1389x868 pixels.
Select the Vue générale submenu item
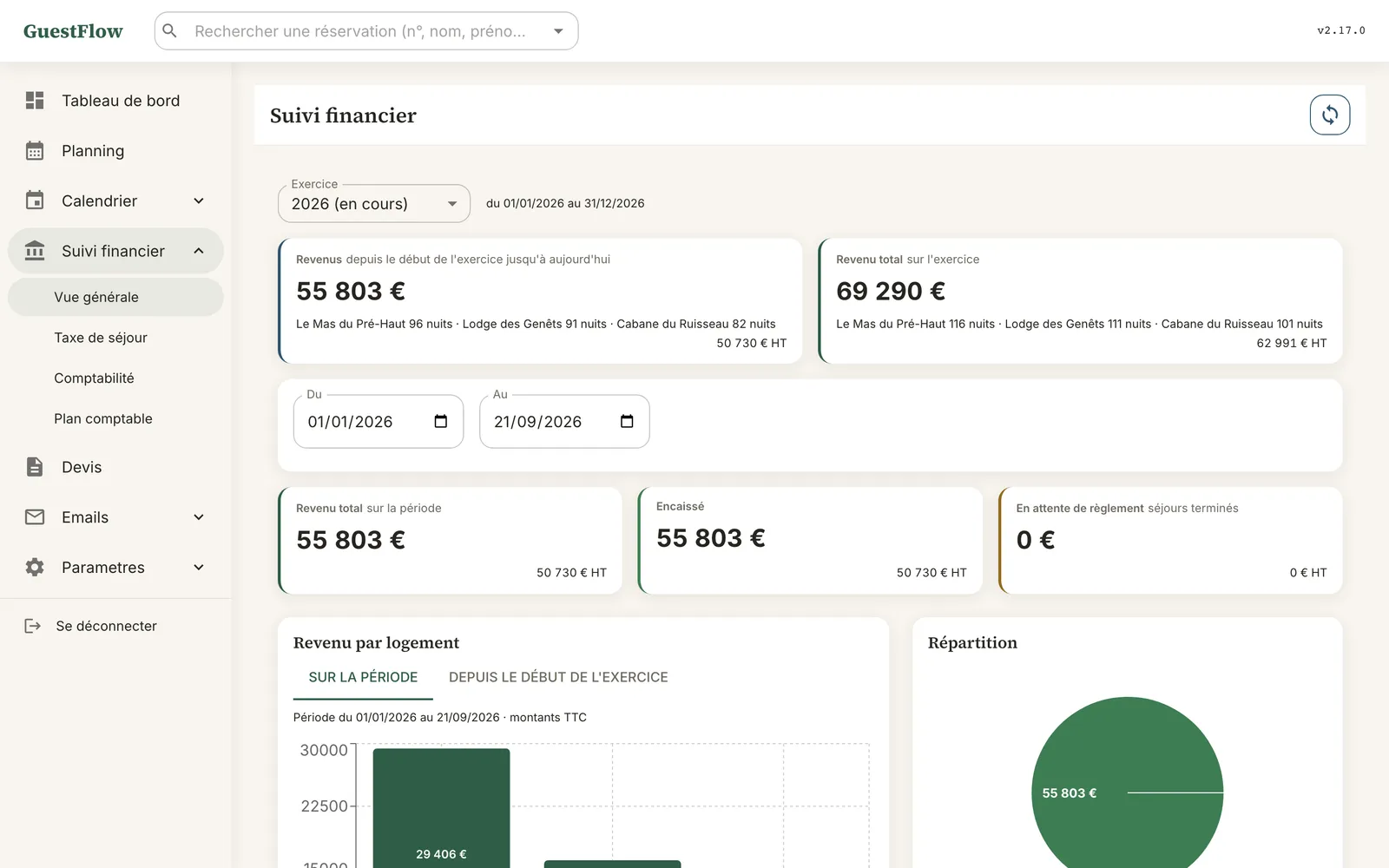click(115, 297)
